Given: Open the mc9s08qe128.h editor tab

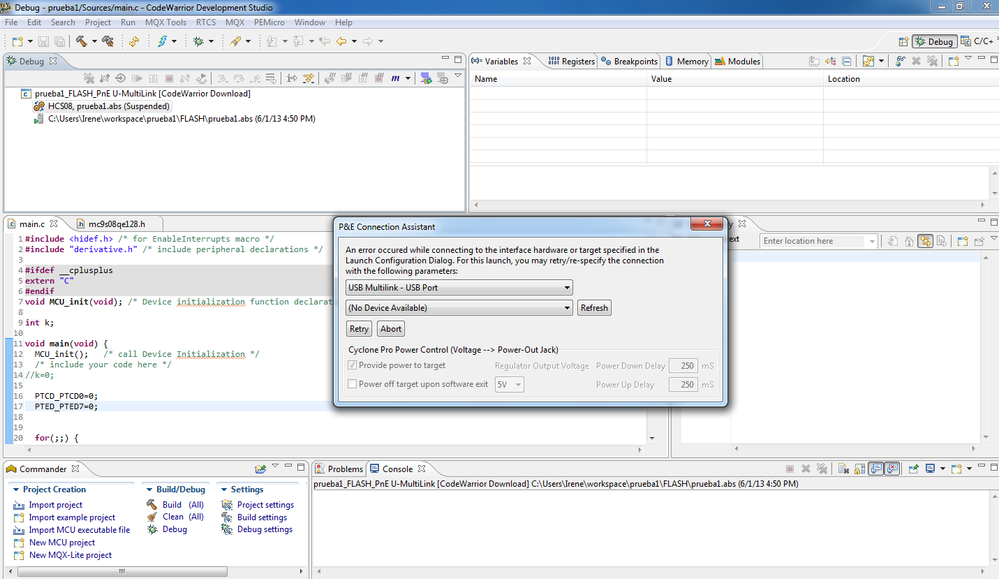Looking at the screenshot, I should click(117, 224).
